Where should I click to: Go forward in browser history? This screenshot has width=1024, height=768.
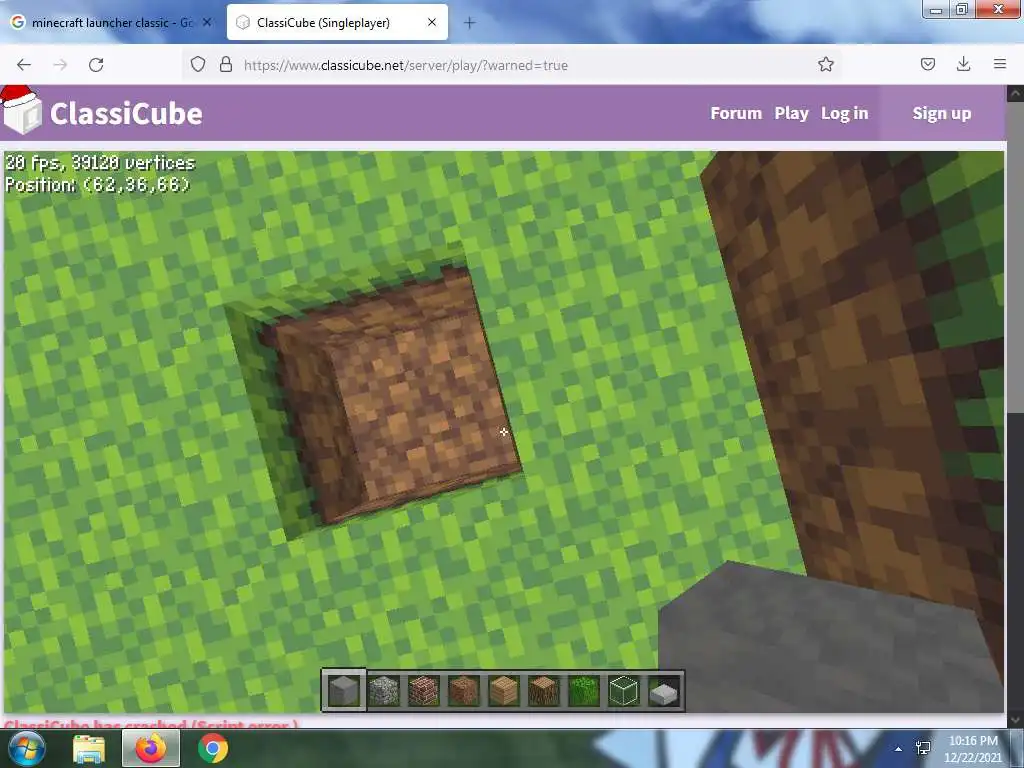pyautogui.click(x=60, y=65)
